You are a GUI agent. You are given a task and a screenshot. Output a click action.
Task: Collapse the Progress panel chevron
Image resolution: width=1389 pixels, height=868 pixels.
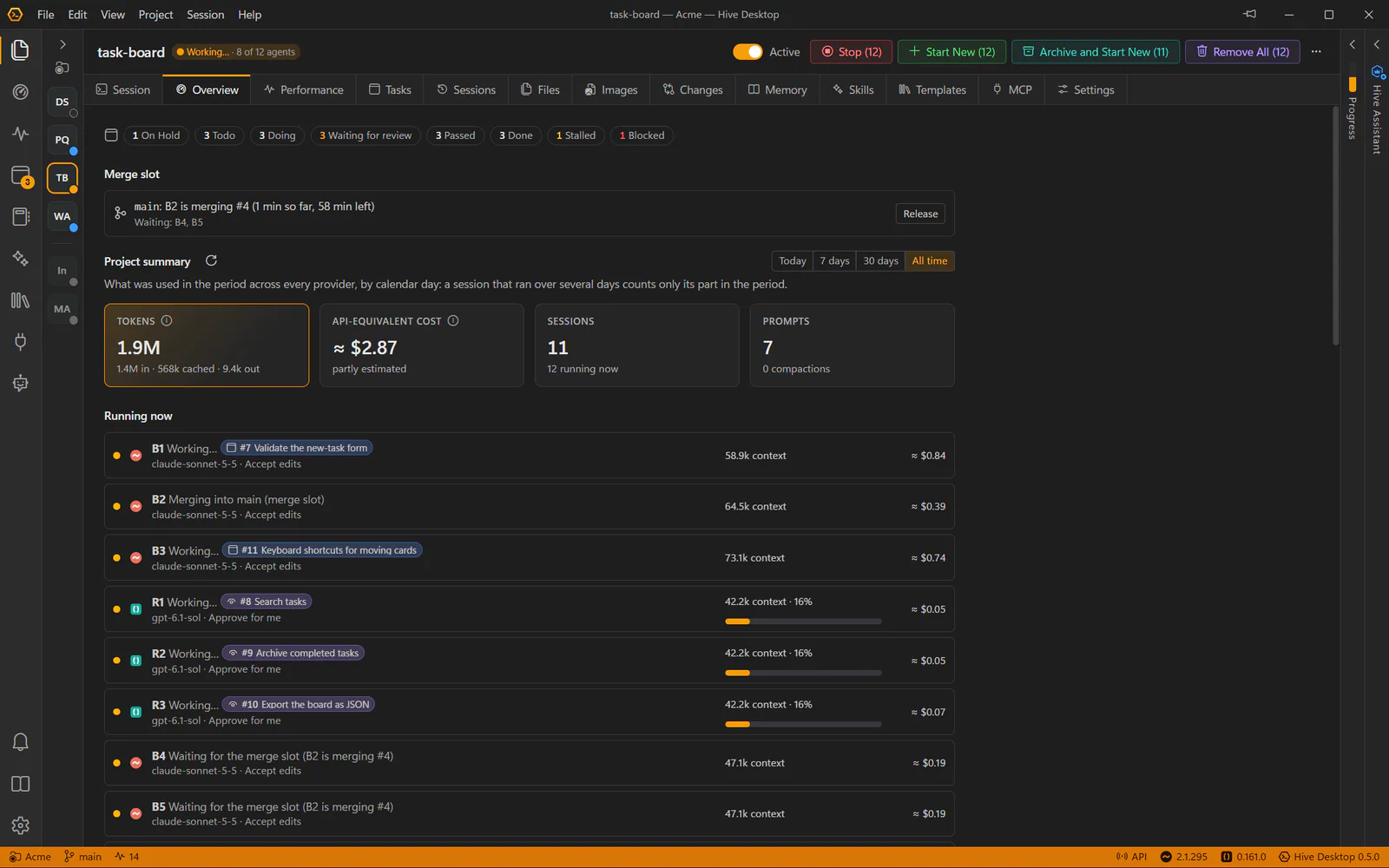[1352, 43]
